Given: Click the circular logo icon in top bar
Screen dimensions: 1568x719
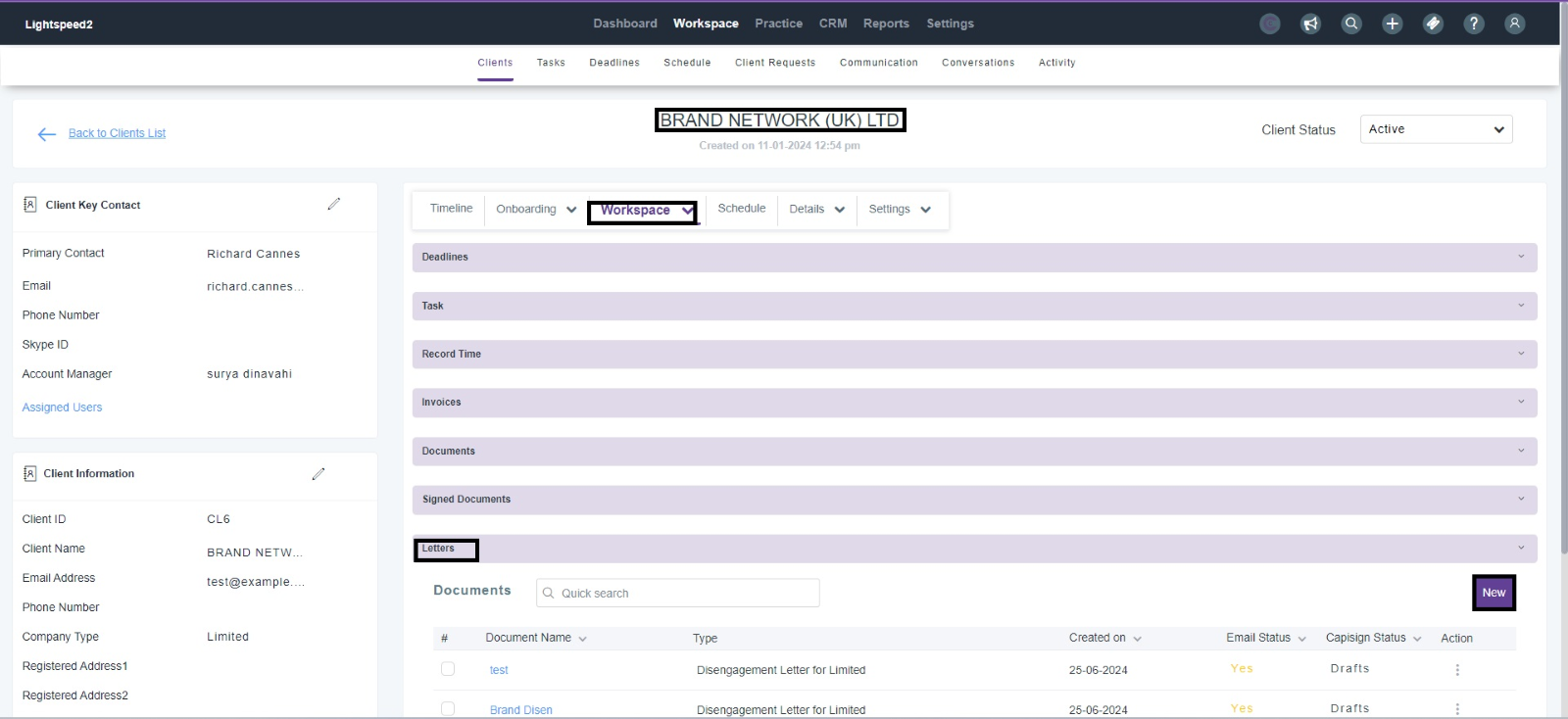Looking at the screenshot, I should (x=1269, y=24).
